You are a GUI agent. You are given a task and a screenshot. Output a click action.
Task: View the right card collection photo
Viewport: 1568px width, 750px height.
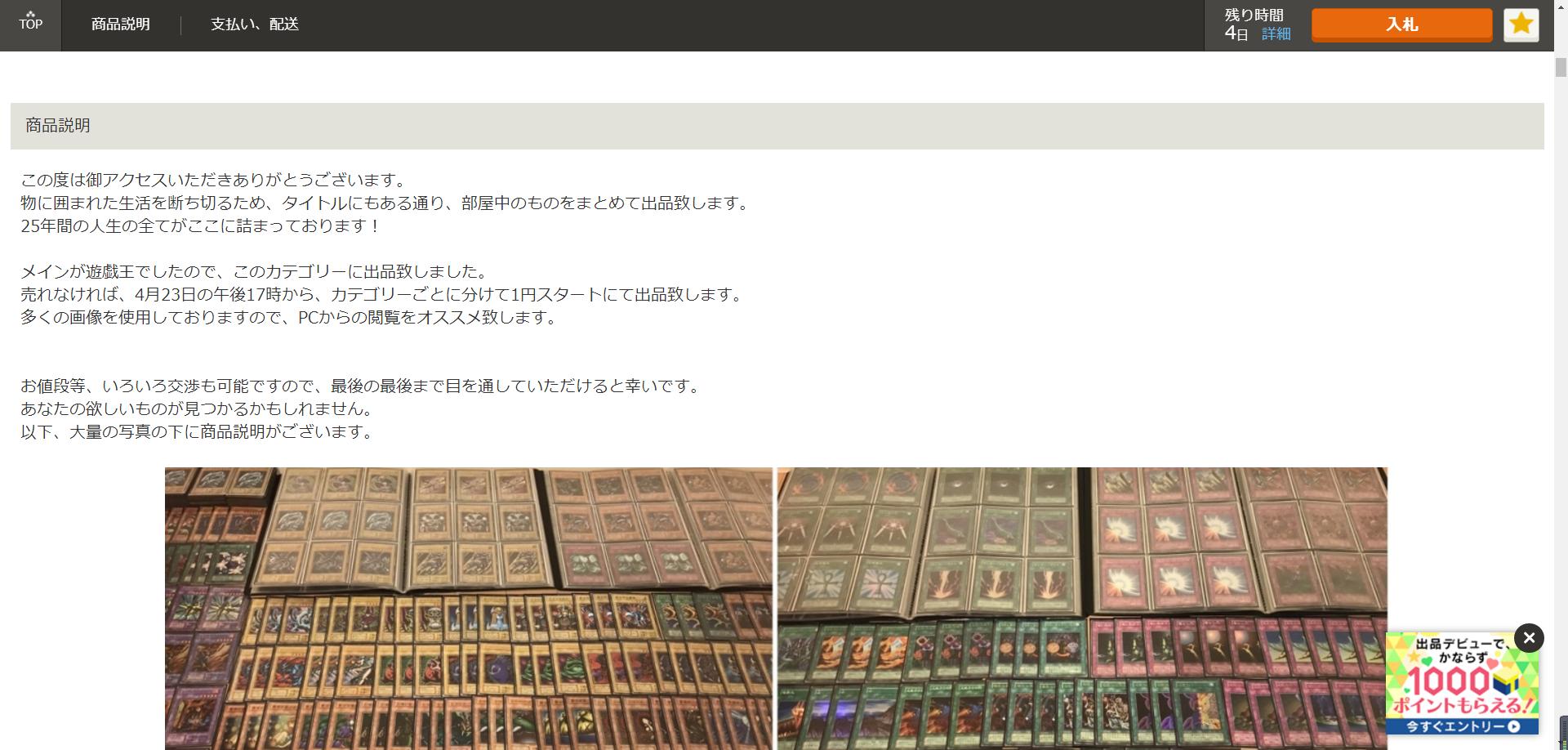pos(1084,609)
